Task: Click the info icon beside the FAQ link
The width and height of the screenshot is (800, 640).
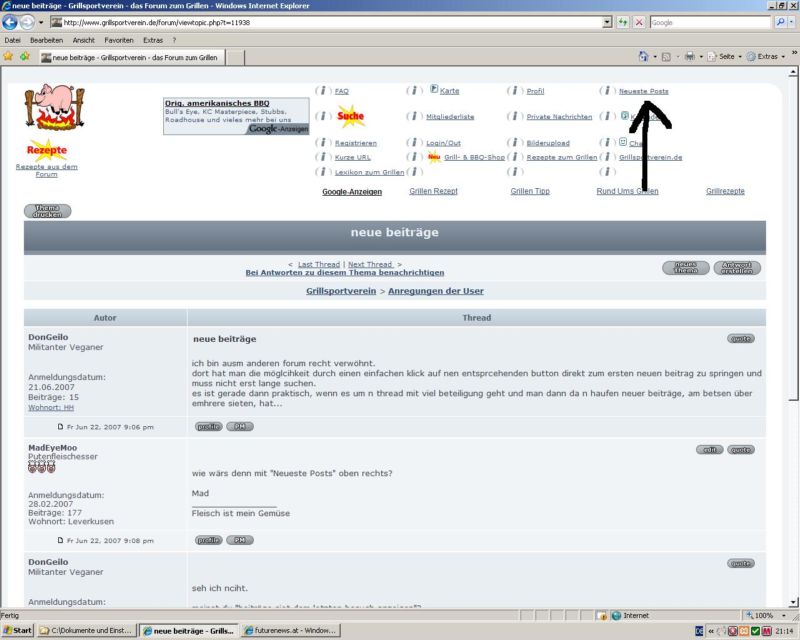Action: tap(322, 91)
